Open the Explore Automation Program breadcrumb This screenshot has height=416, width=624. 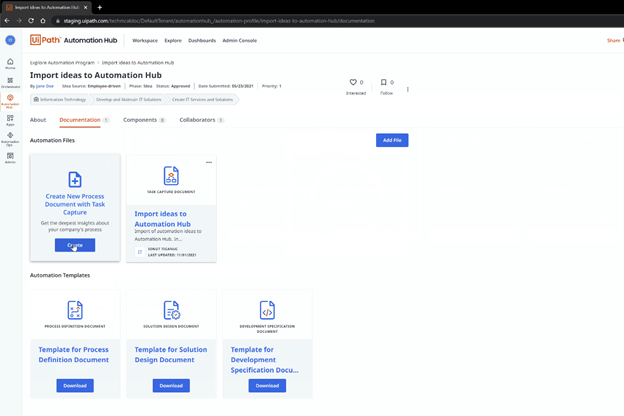(62, 62)
